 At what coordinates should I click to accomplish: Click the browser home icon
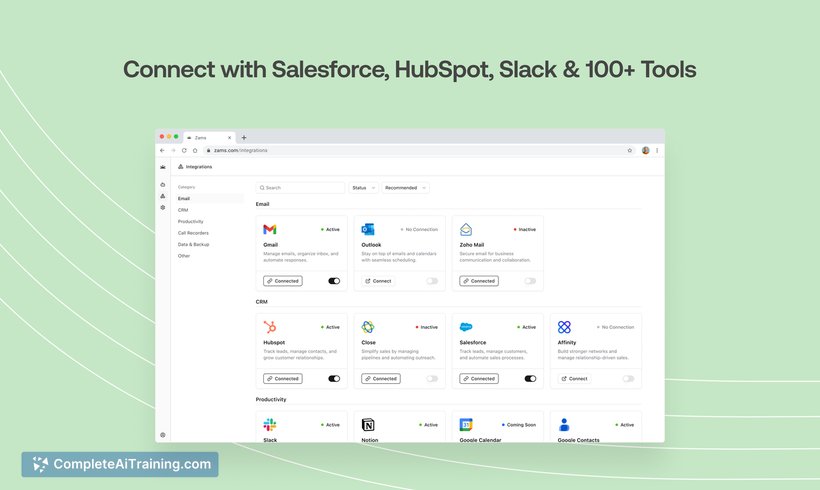pos(195,150)
